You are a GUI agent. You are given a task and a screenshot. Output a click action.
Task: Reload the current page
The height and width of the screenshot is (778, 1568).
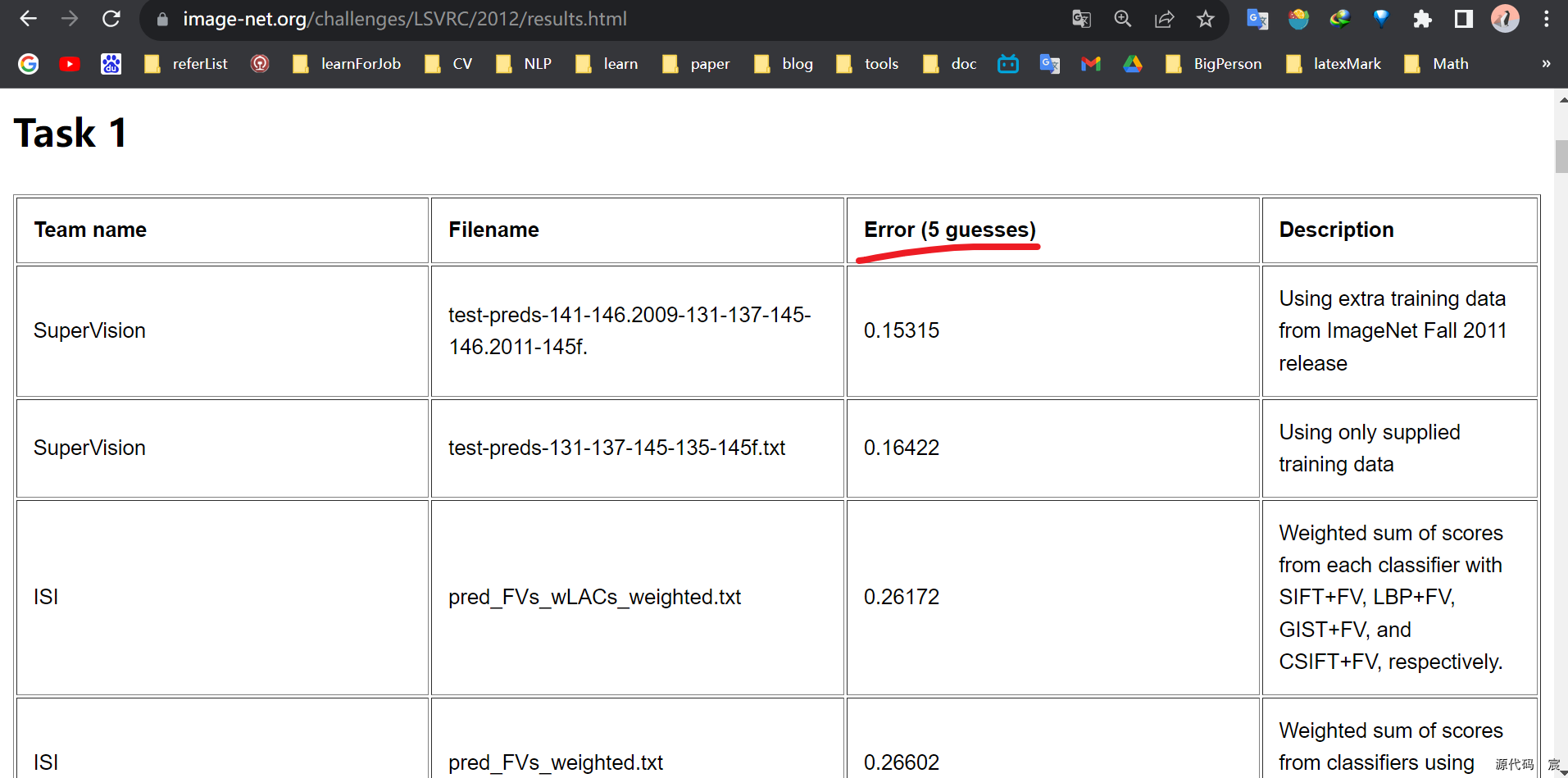tap(111, 19)
